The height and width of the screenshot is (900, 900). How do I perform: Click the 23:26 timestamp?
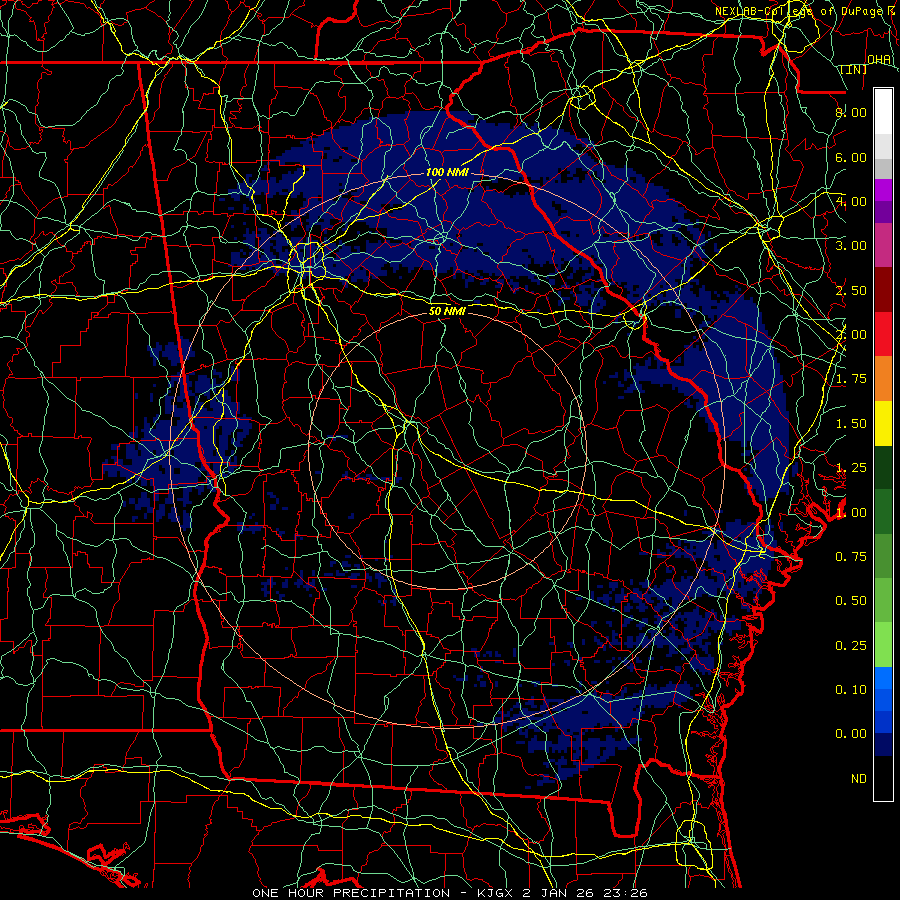627,893
